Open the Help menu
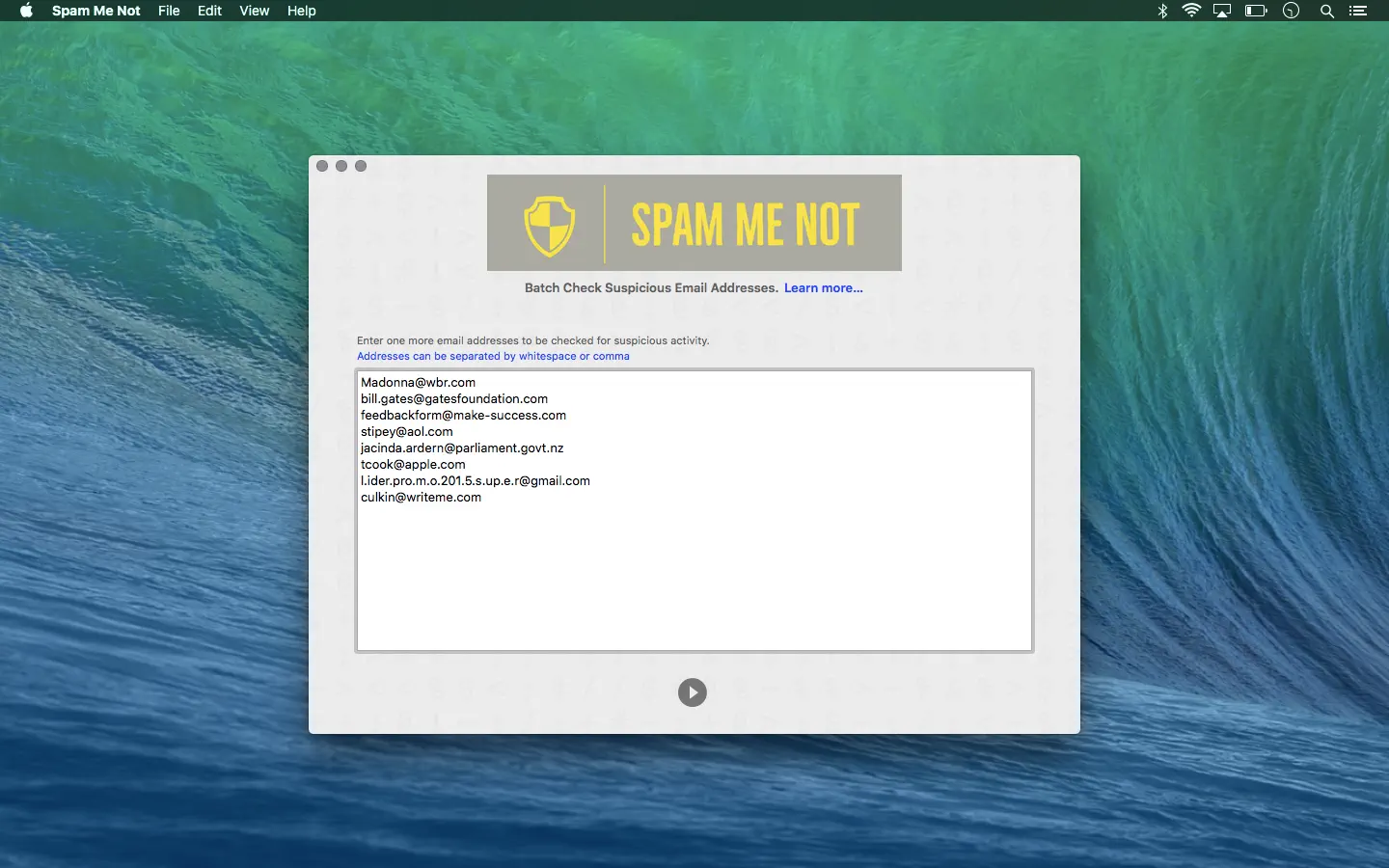 pos(302,11)
